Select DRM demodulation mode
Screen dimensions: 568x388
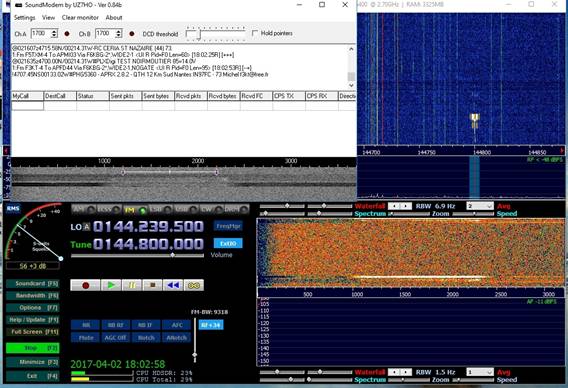tap(236, 209)
